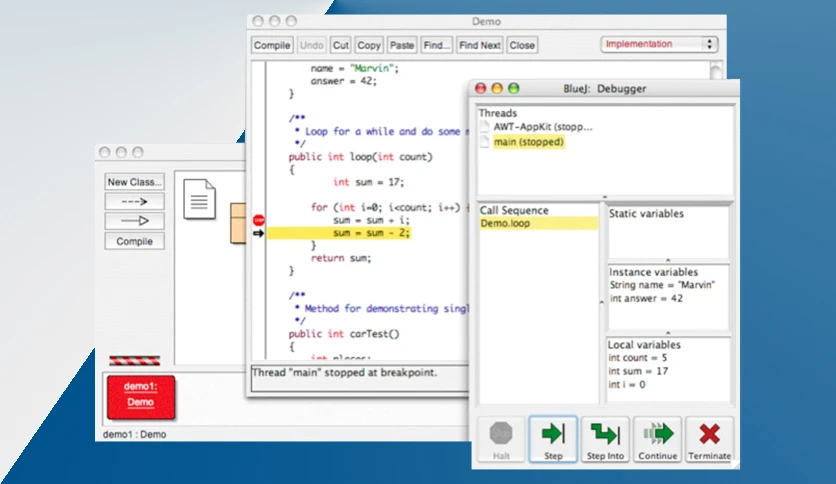Select the solid inheritance arrow tool
This screenshot has width=836, height=484.
coord(134,221)
